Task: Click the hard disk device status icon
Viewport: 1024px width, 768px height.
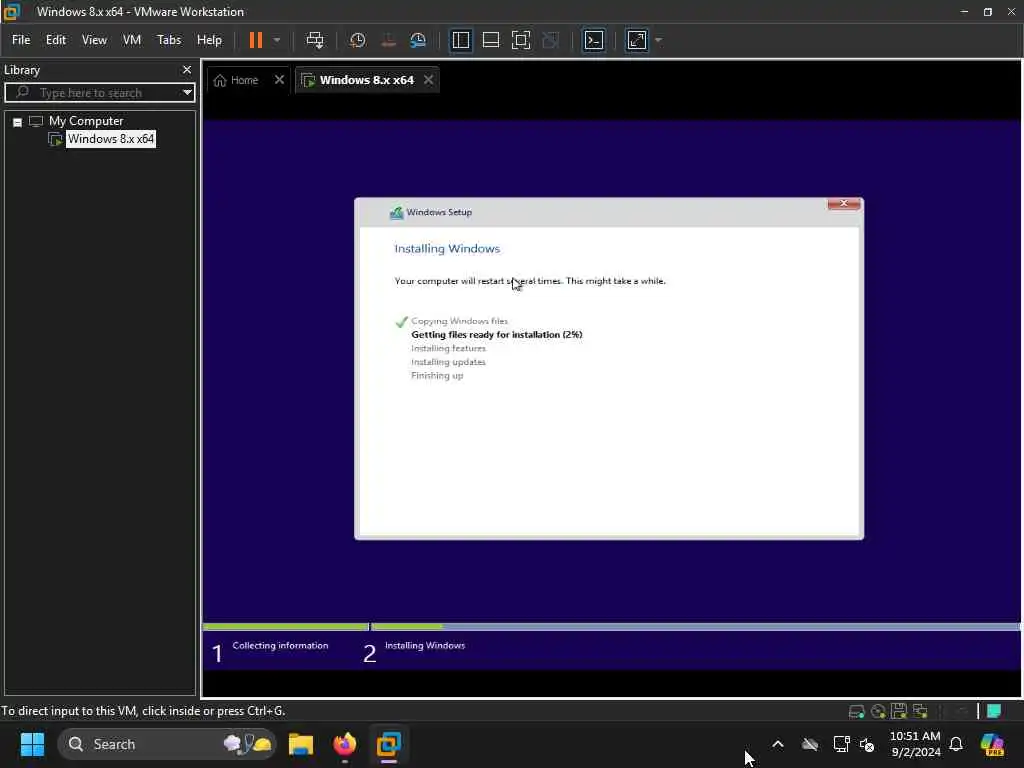Action: pos(856,711)
